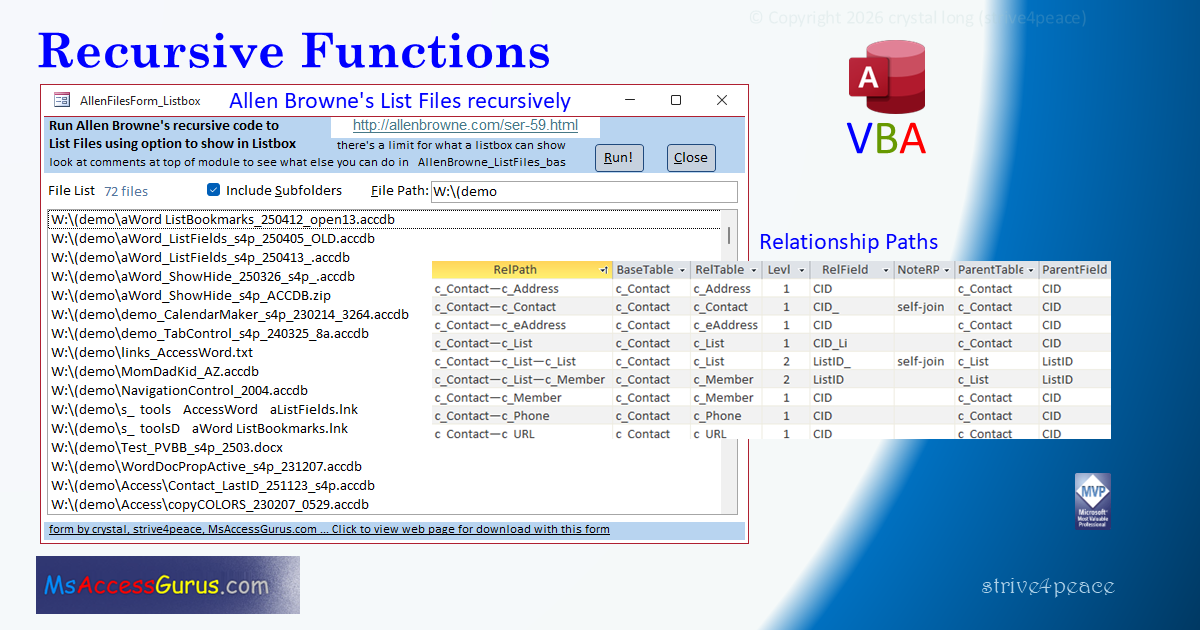Screen dimensions: 1200x630
Task: Click the Run! button
Action: coord(619,157)
